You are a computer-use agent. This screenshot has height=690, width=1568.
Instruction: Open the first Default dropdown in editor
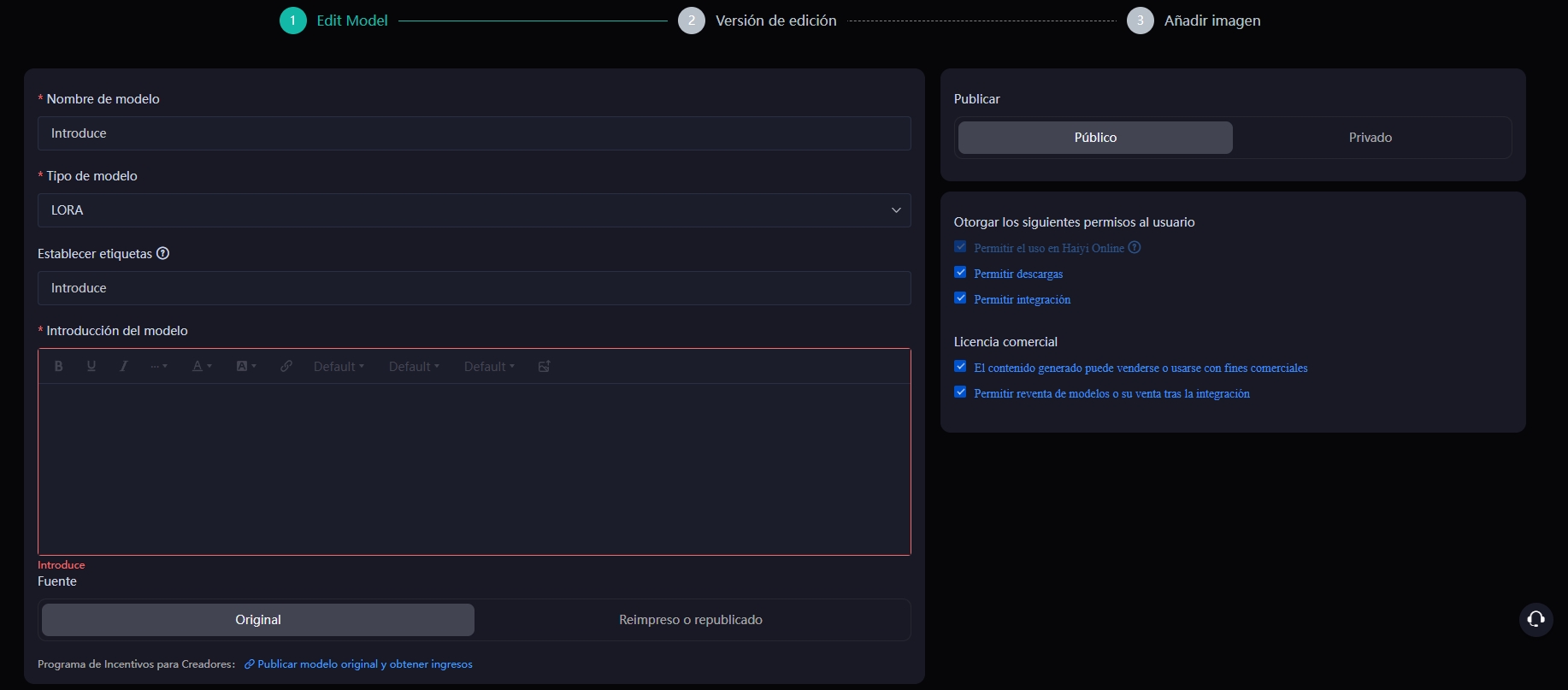coord(339,366)
